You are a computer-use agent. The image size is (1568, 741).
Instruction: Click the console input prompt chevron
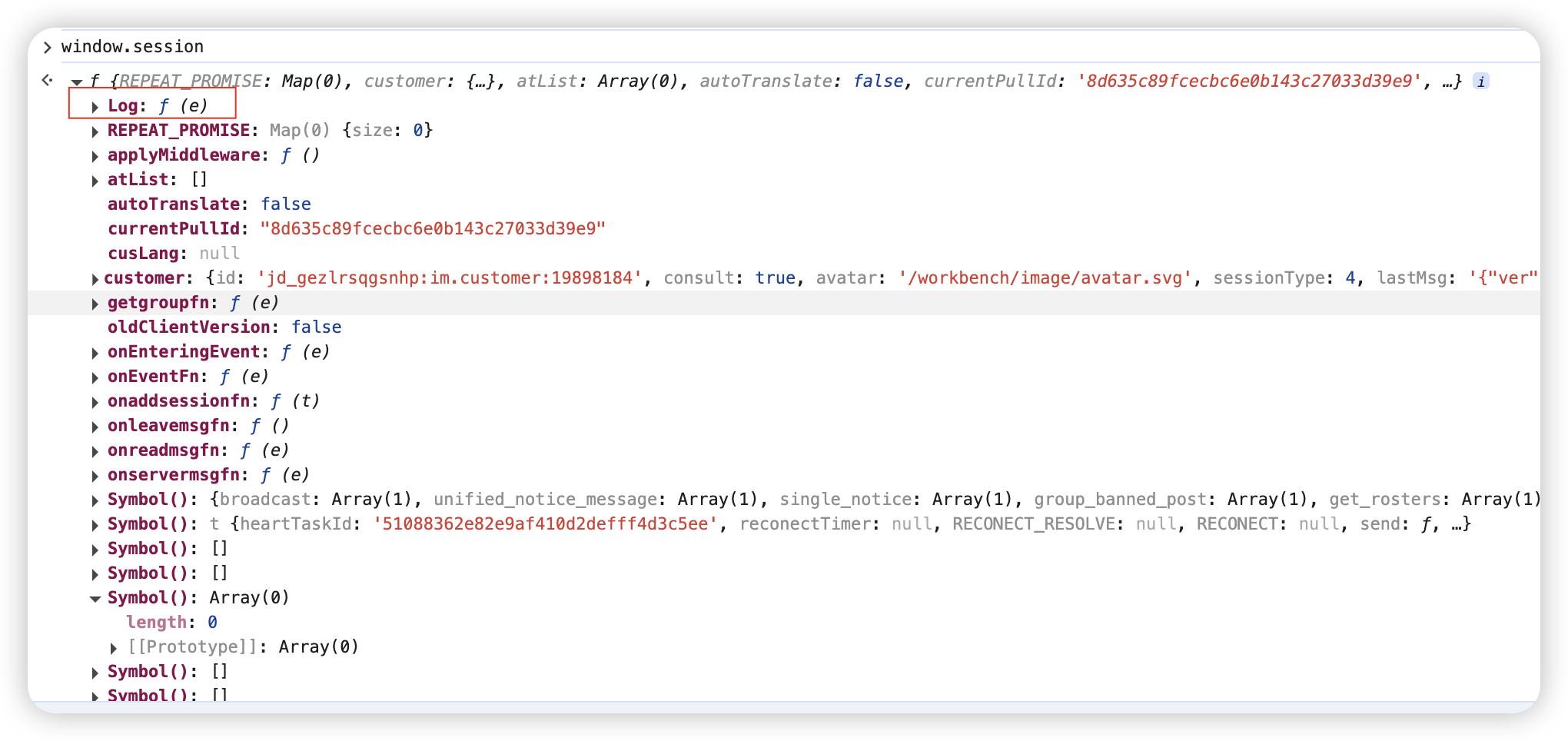coord(48,48)
